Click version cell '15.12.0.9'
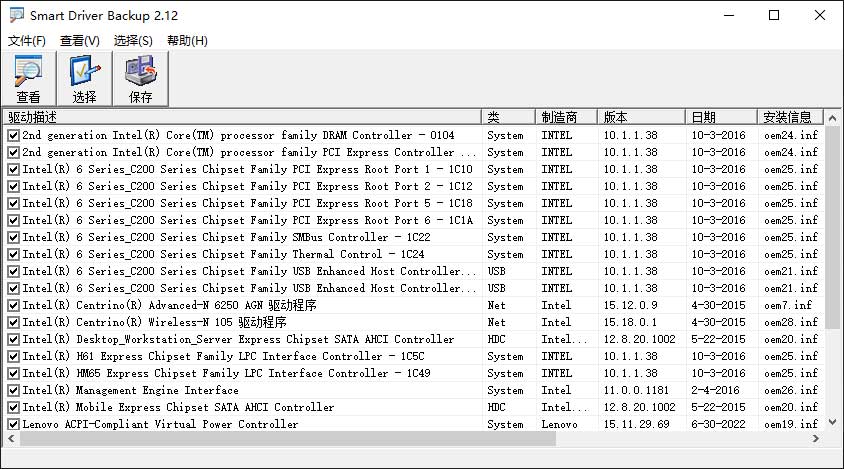Image resolution: width=844 pixels, height=469 pixels. pyautogui.click(x=630, y=305)
